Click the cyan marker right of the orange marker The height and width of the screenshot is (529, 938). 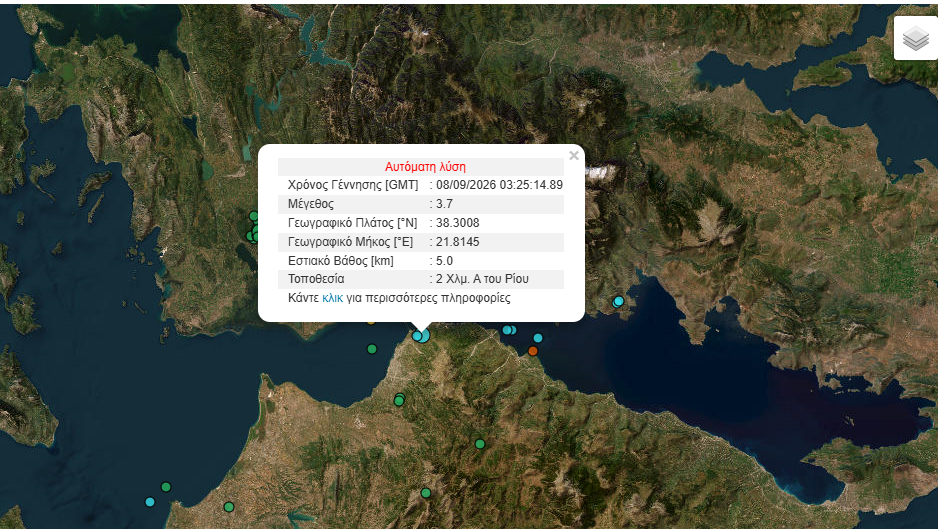pyautogui.click(x=538, y=338)
